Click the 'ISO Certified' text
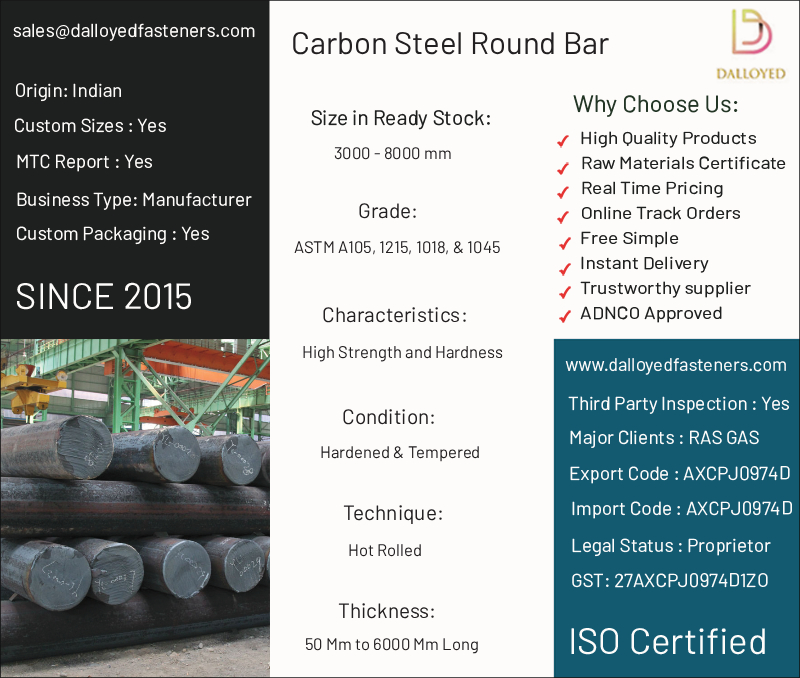The image size is (800, 678). [x=667, y=641]
